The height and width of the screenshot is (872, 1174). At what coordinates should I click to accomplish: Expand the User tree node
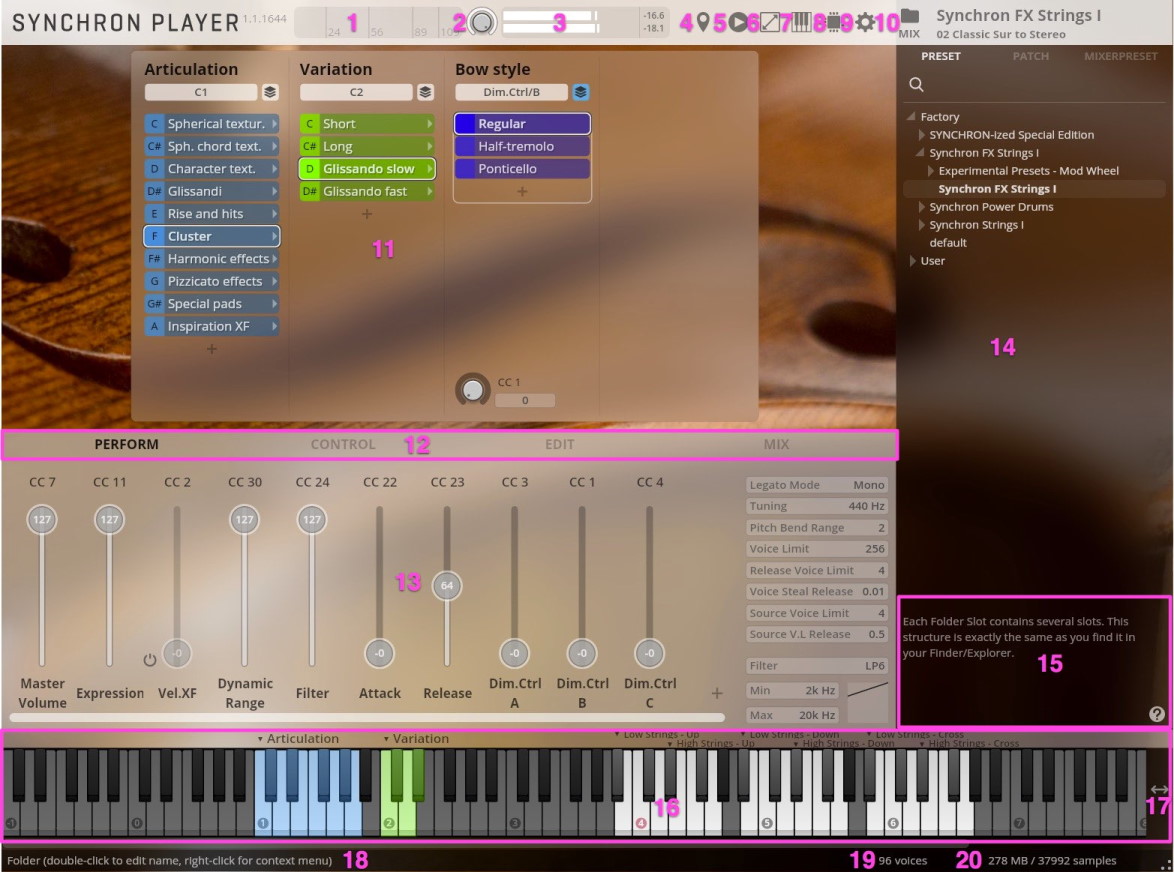point(913,260)
